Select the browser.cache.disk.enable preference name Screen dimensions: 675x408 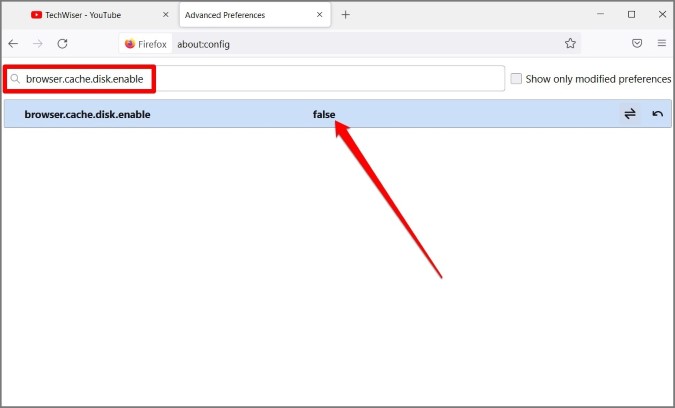87,114
